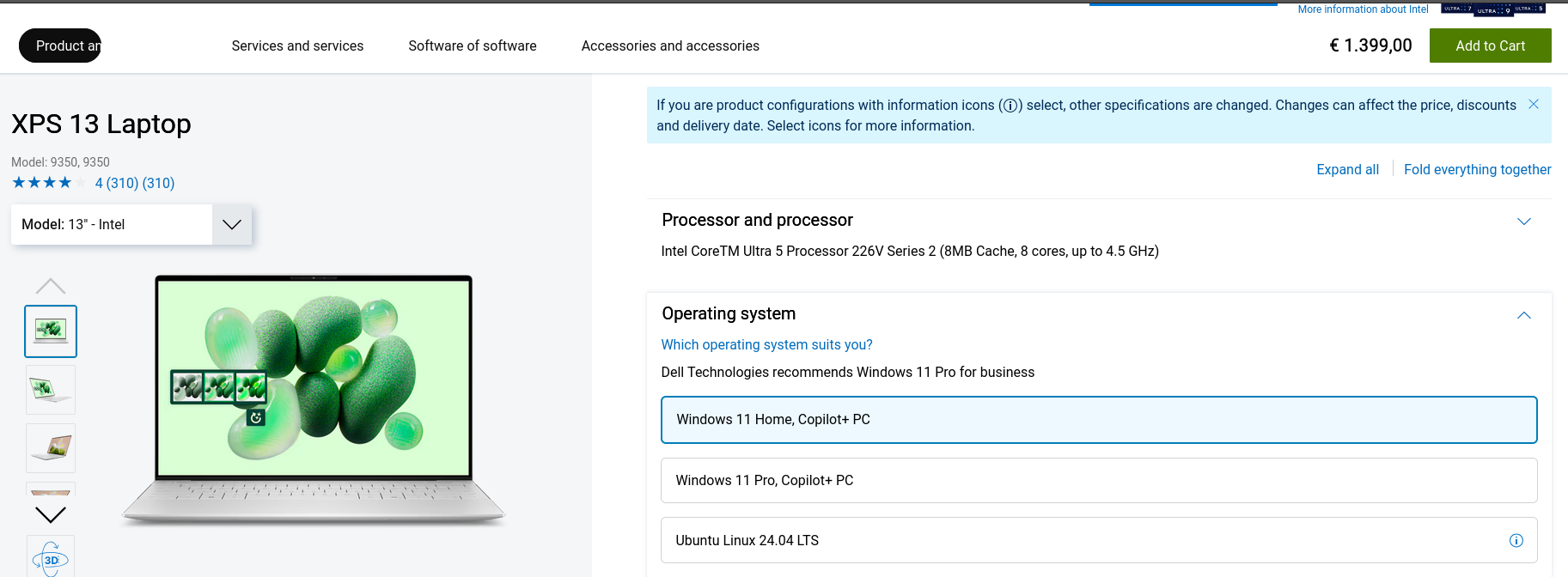Pick Ubuntu Linux 24.04 LTS option

[1099, 540]
